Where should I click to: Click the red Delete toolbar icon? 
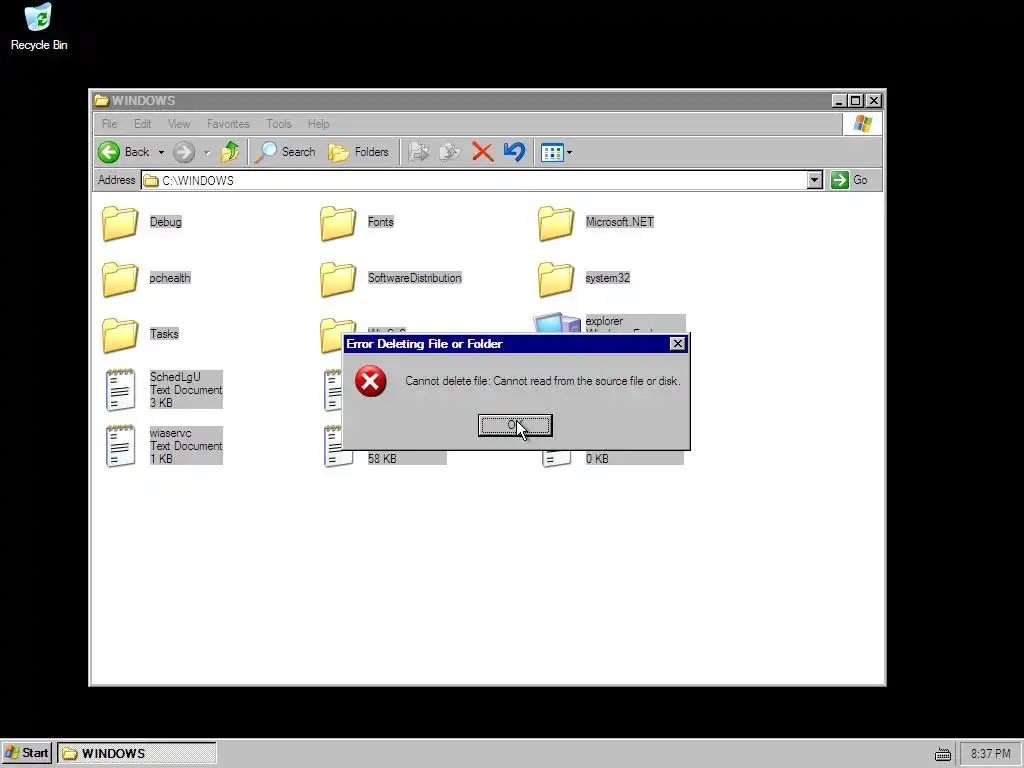point(483,152)
